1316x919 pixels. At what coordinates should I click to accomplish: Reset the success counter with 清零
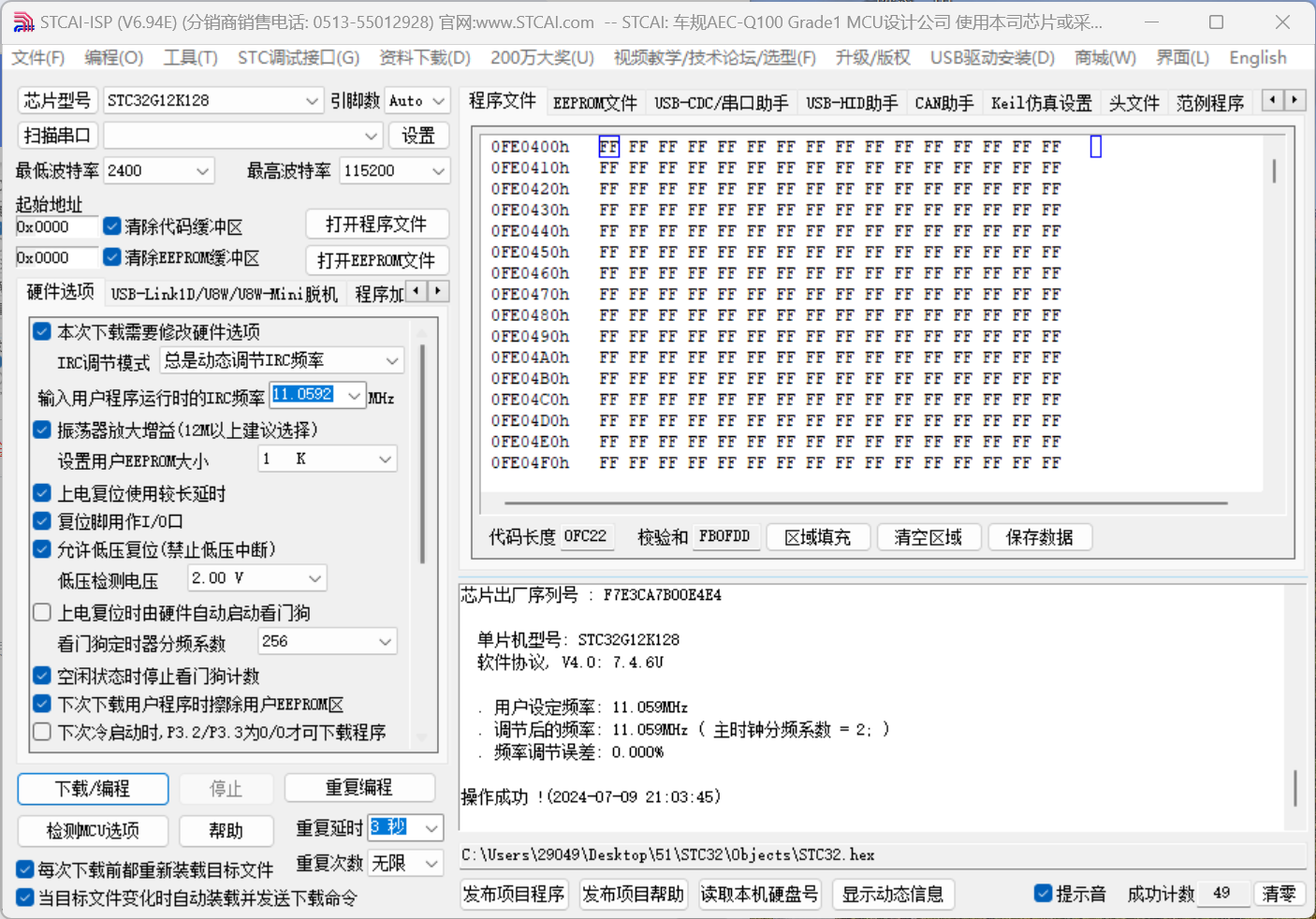coord(1279,894)
